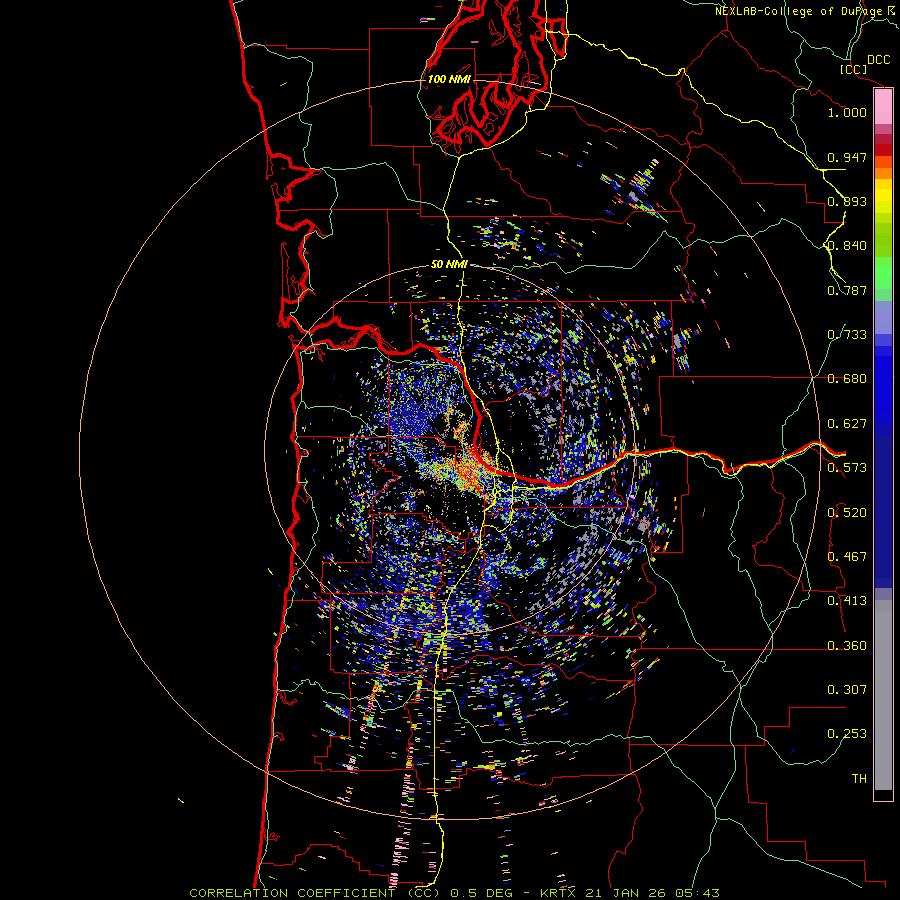Click the 0.360 scale value
The width and height of the screenshot is (900, 900).
pos(847,646)
